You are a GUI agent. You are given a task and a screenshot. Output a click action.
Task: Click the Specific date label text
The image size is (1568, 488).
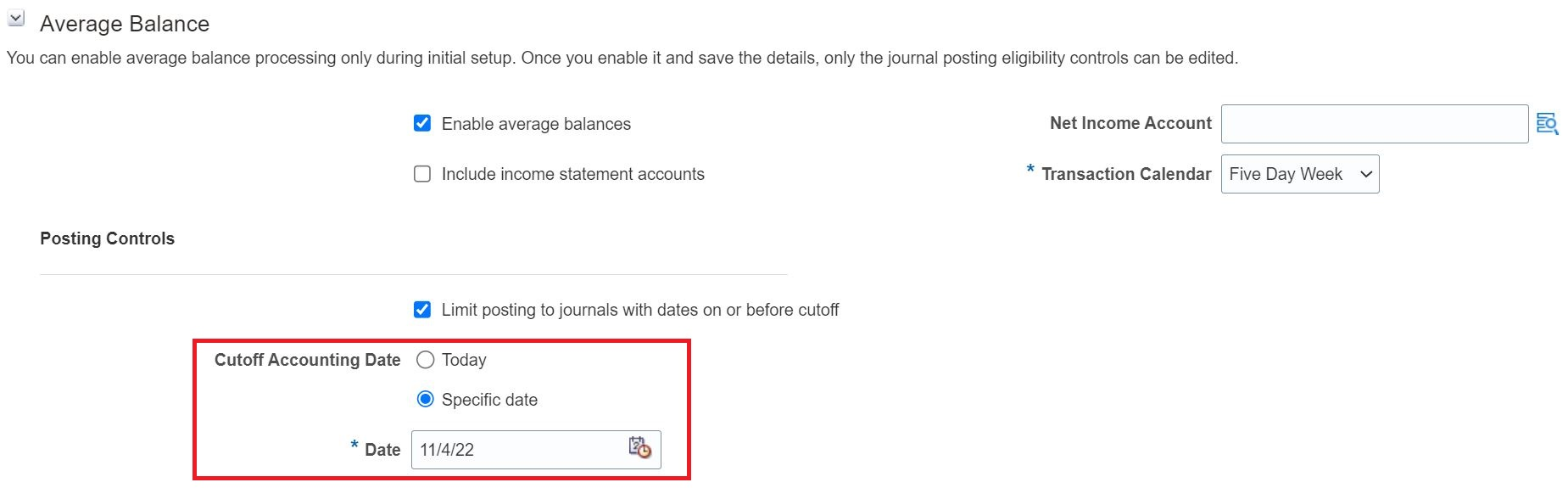pos(489,400)
